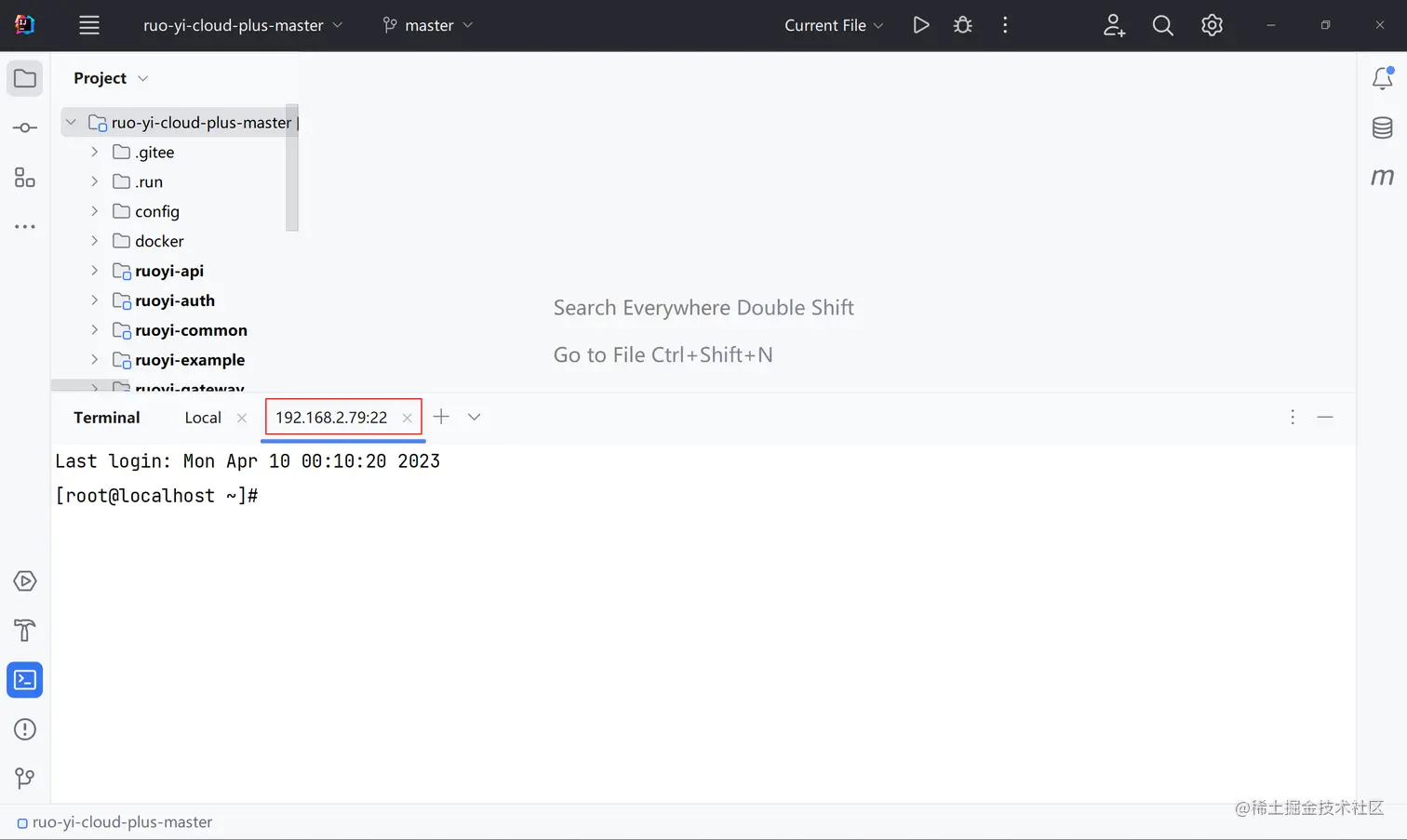Select the 192.168.2.79:22 terminal tab
Screen dimensions: 1407x840
pos(331,418)
